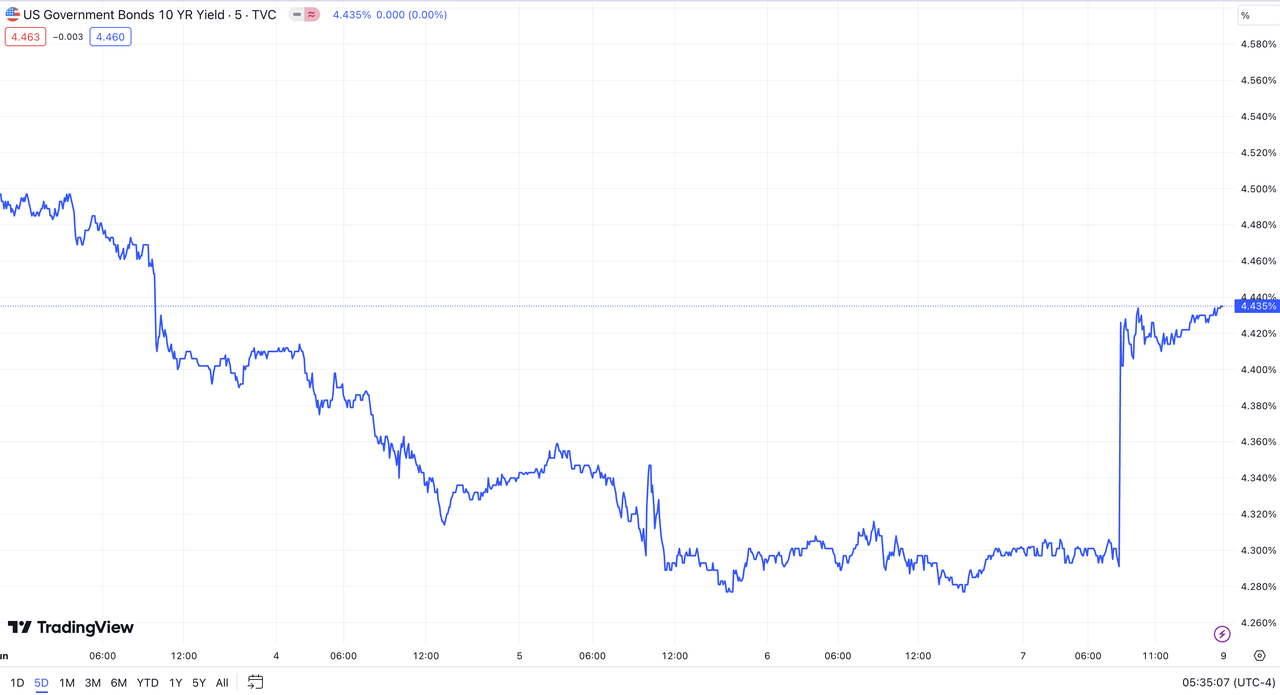The width and height of the screenshot is (1280, 695).
Task: Click the red 4.463 sell price button
Action: coord(25,37)
